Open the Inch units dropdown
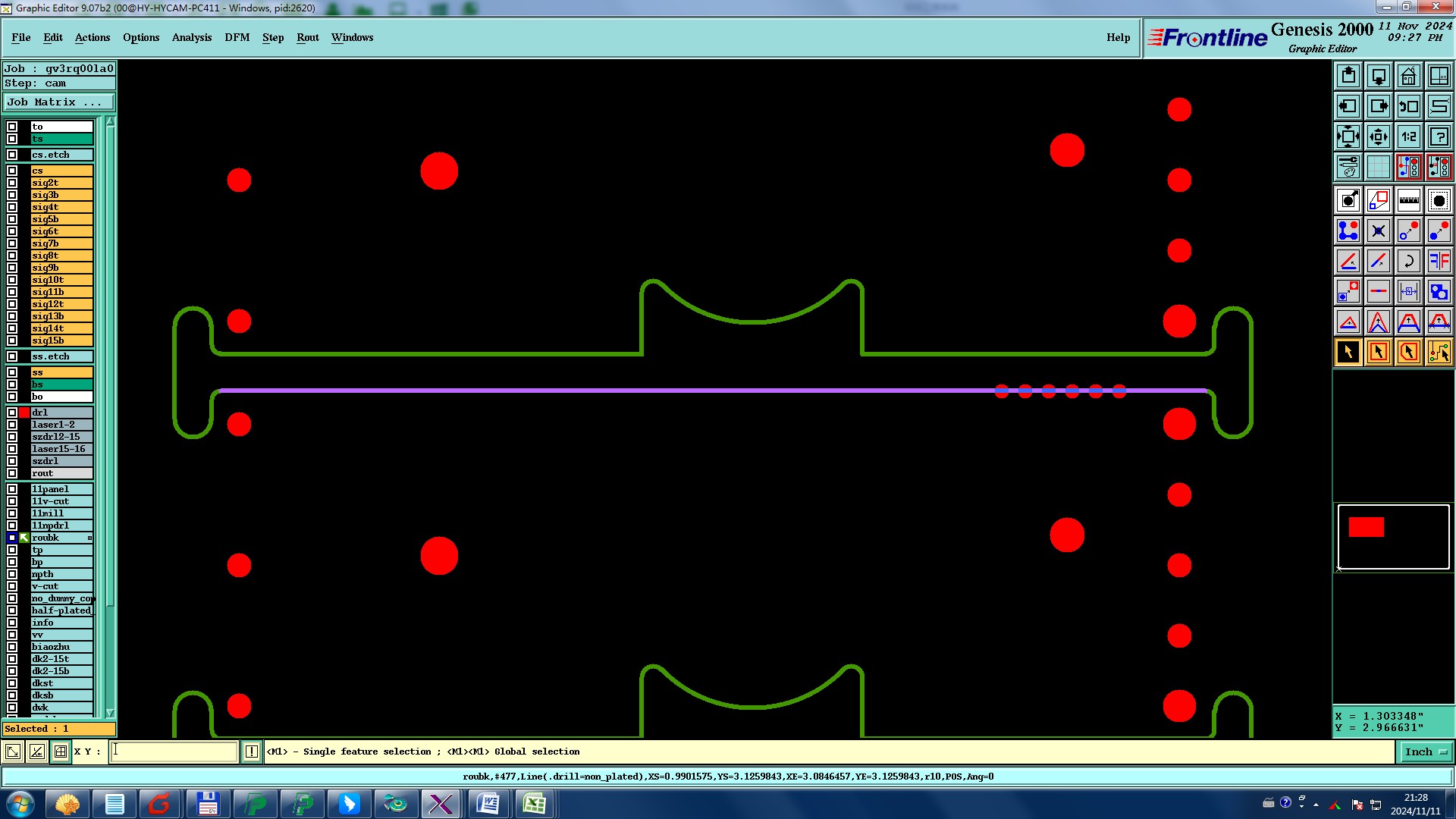This screenshot has height=819, width=1456. tap(1426, 752)
